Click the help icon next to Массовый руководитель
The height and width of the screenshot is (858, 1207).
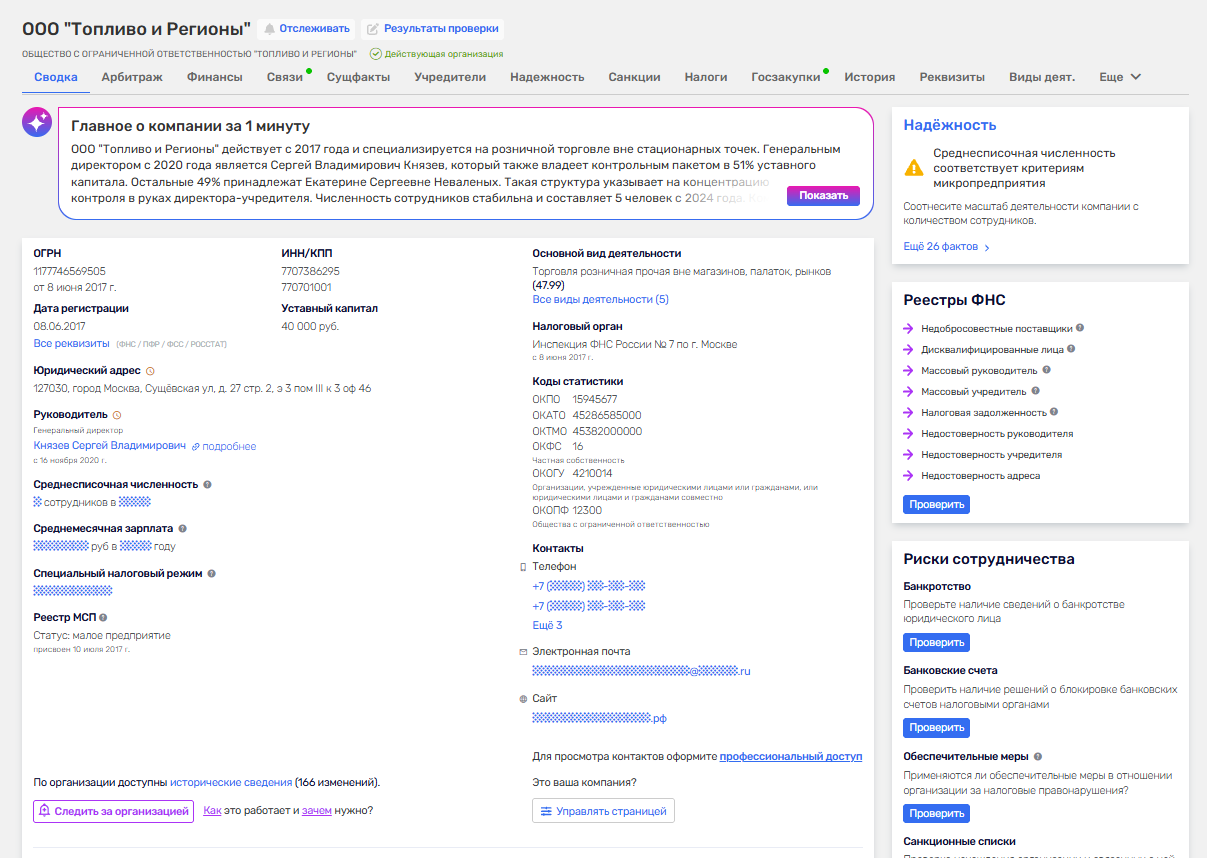pyautogui.click(x=1046, y=370)
